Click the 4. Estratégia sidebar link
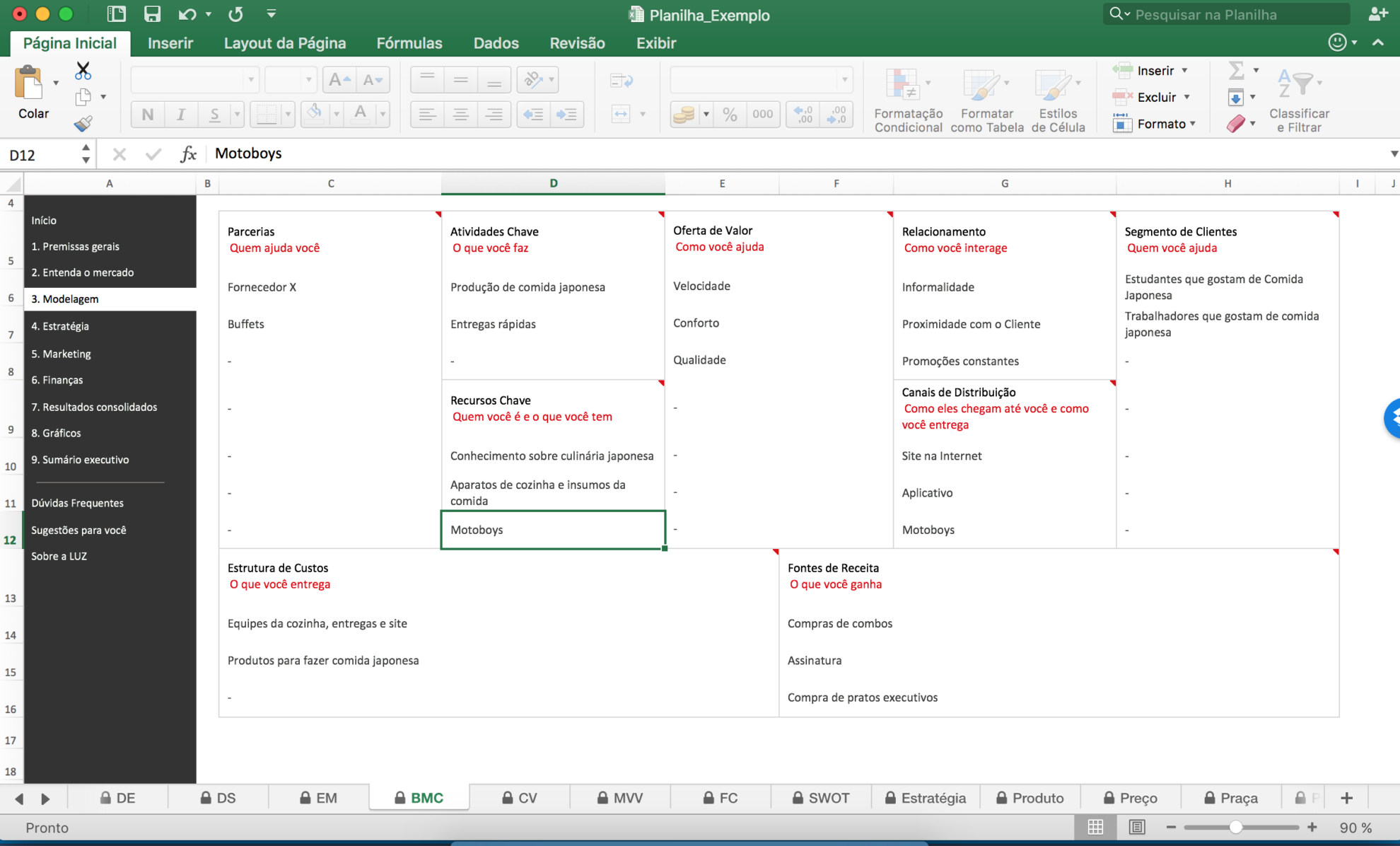Viewport: 1400px width, 846px height. click(60, 326)
